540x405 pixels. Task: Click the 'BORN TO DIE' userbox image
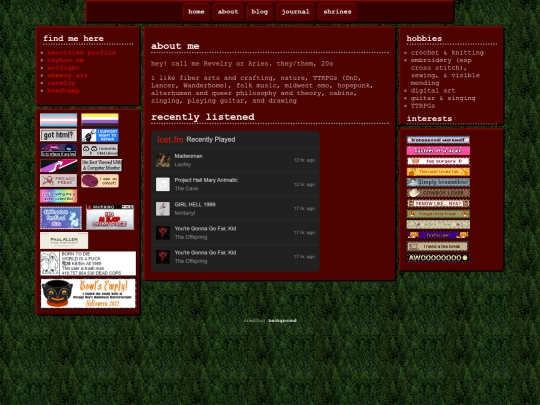(88, 263)
